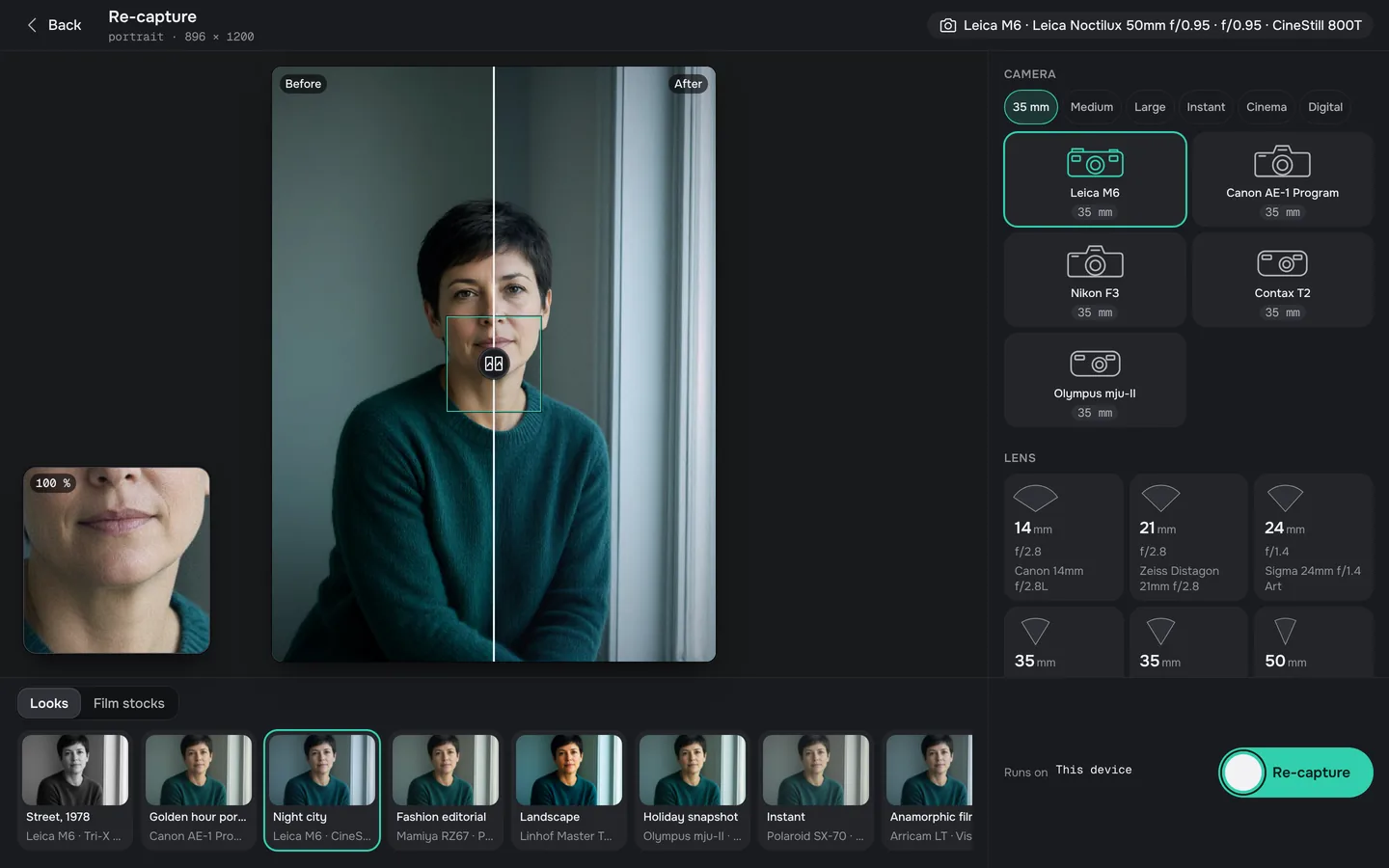Image resolution: width=1389 pixels, height=868 pixels.
Task: Select the Digital camera format
Action: [x=1325, y=107]
